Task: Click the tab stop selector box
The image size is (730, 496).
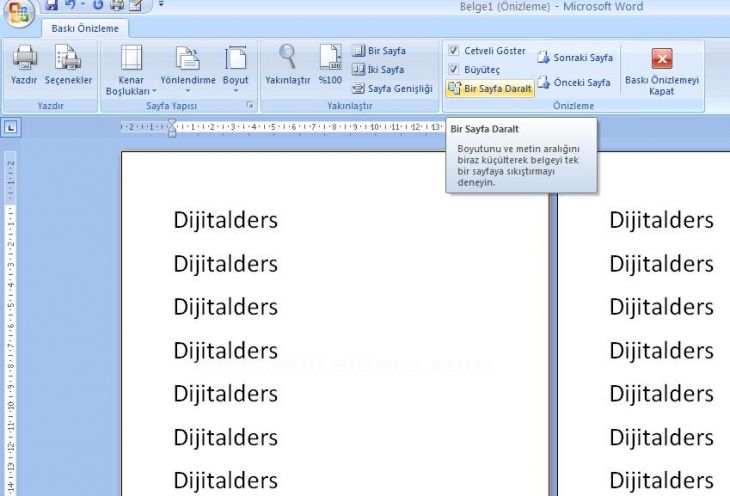Action: 11,127
